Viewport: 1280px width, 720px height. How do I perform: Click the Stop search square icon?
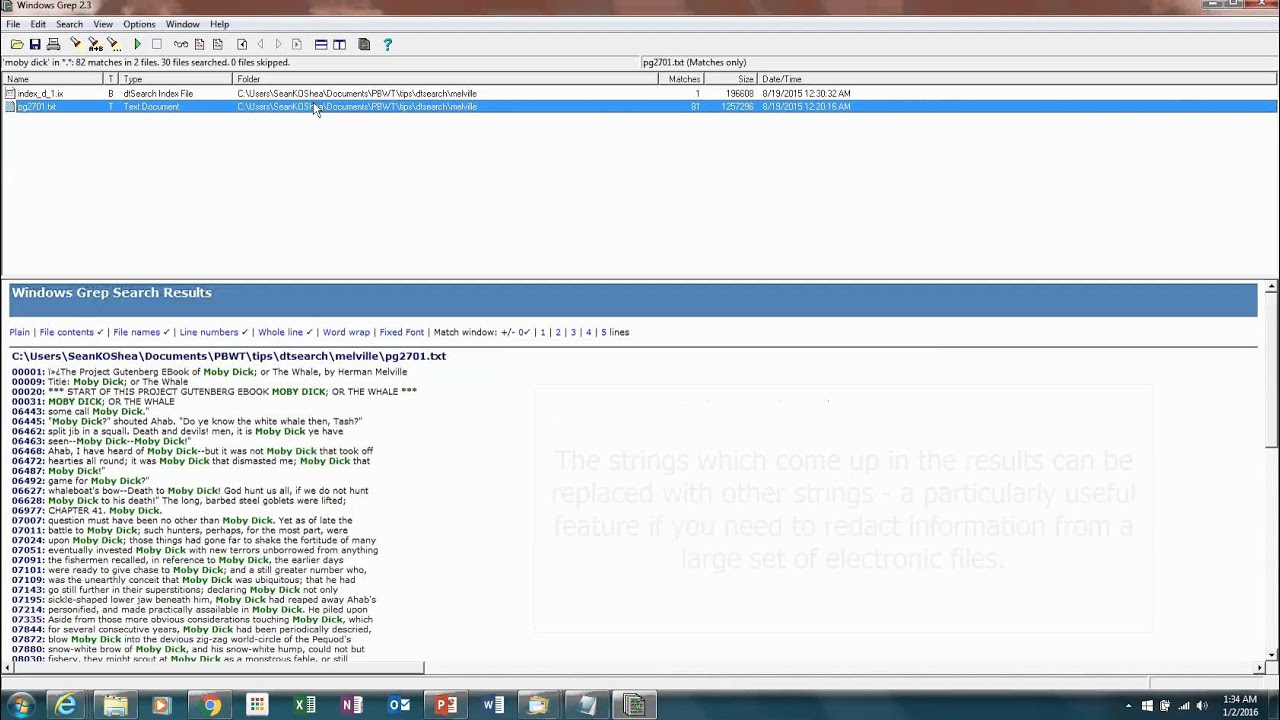coord(157,44)
